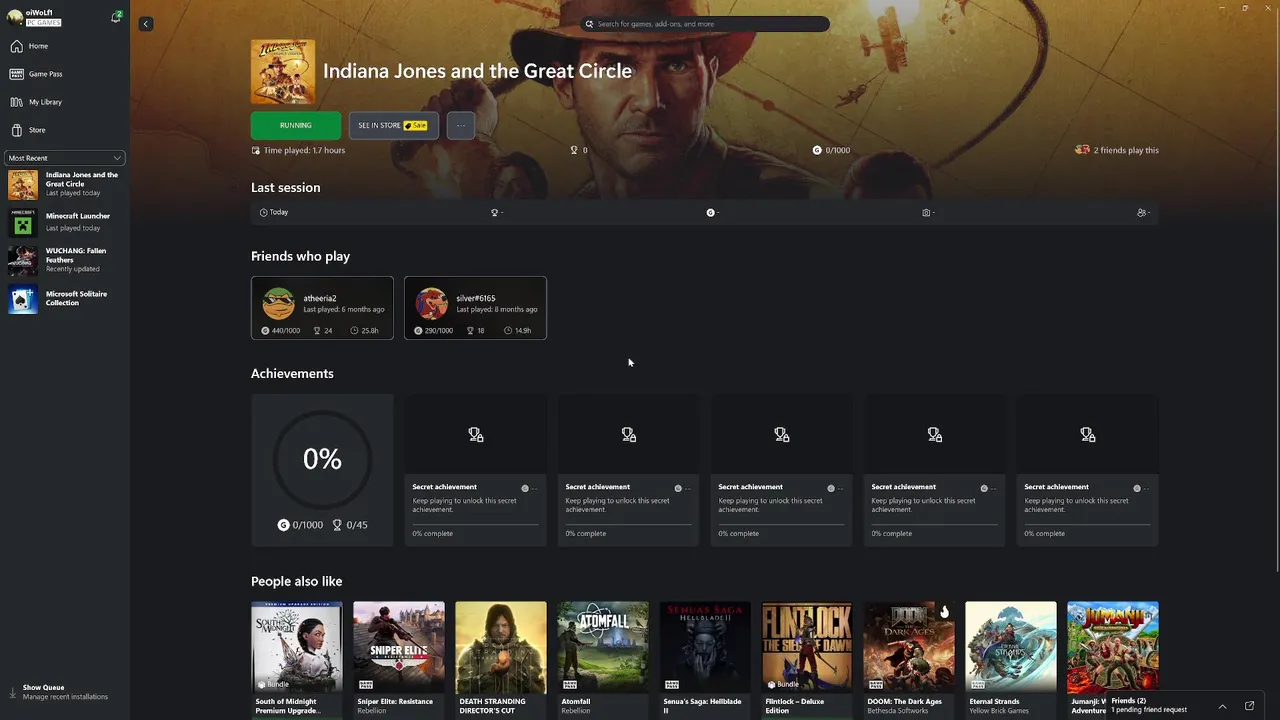The height and width of the screenshot is (720, 1280).
Task: Open the more options ellipsis button
Action: [x=461, y=125]
